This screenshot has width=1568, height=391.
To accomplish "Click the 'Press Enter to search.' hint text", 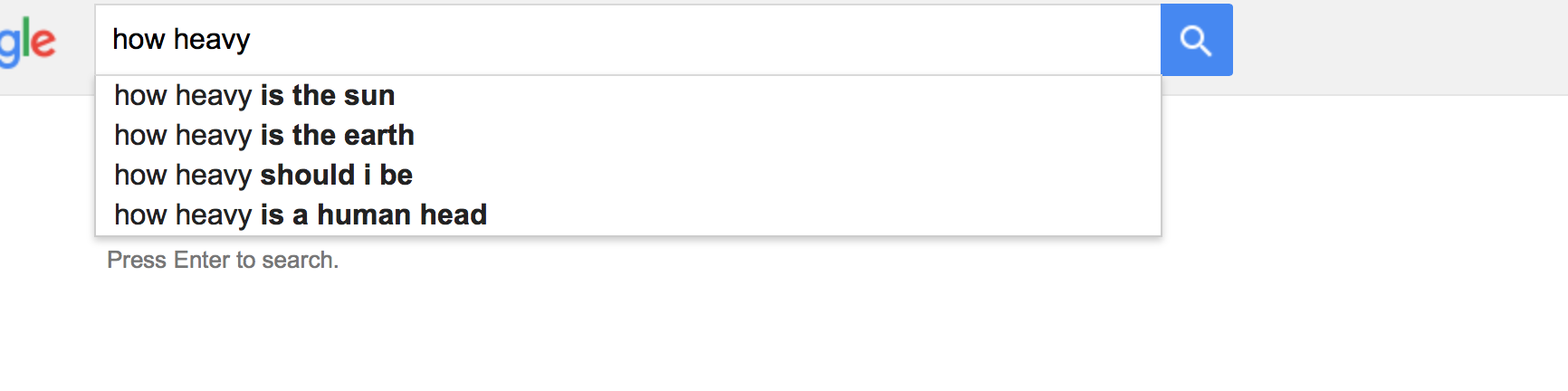I will 223,260.
